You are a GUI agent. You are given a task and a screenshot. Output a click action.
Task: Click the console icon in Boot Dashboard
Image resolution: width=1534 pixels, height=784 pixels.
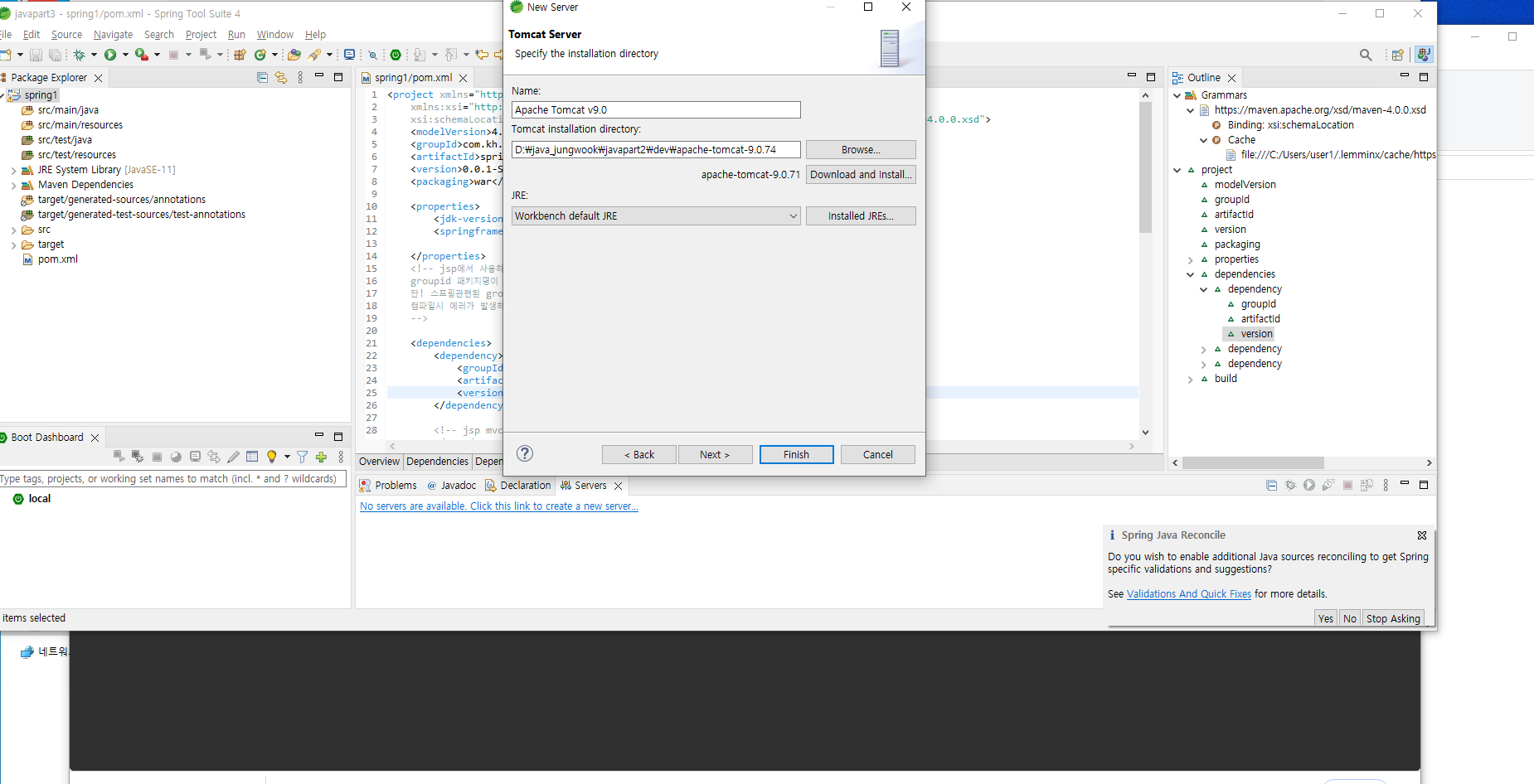pyautogui.click(x=195, y=457)
